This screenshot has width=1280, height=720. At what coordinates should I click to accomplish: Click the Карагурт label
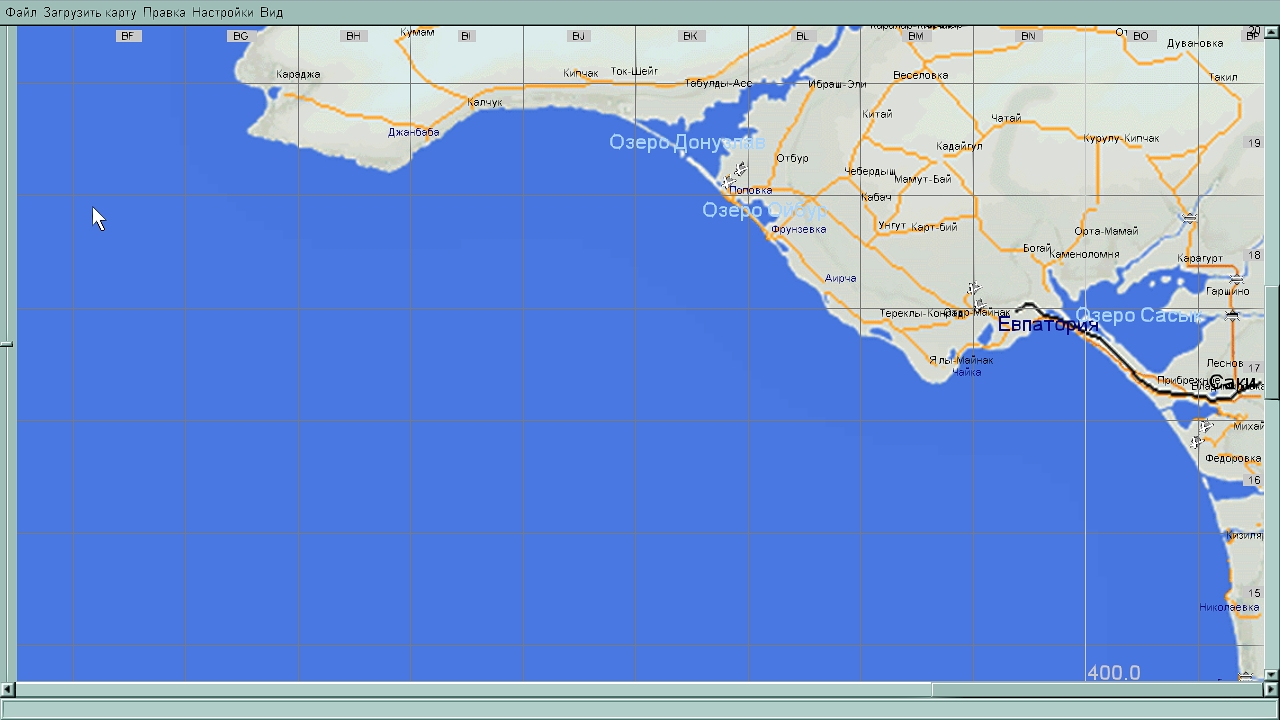[x=1200, y=258]
